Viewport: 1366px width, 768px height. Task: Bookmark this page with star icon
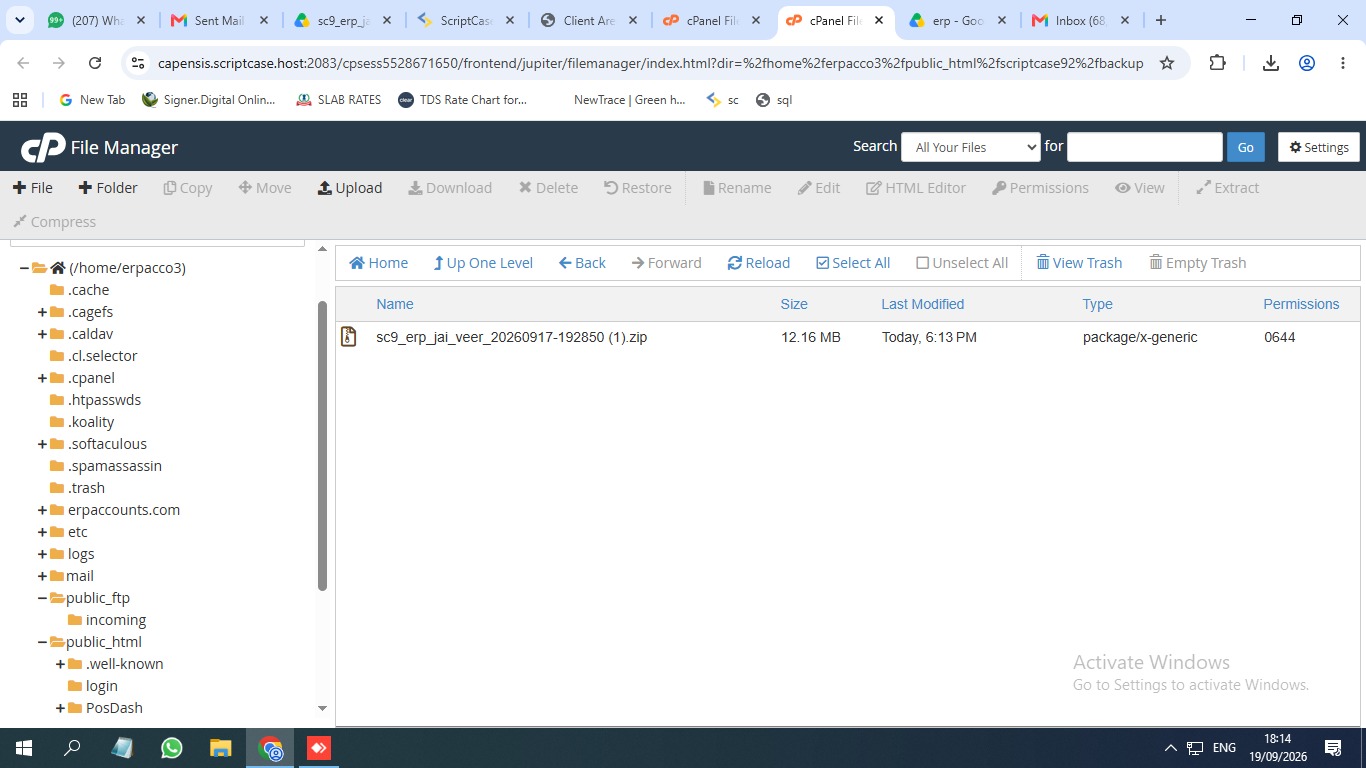[1166, 63]
